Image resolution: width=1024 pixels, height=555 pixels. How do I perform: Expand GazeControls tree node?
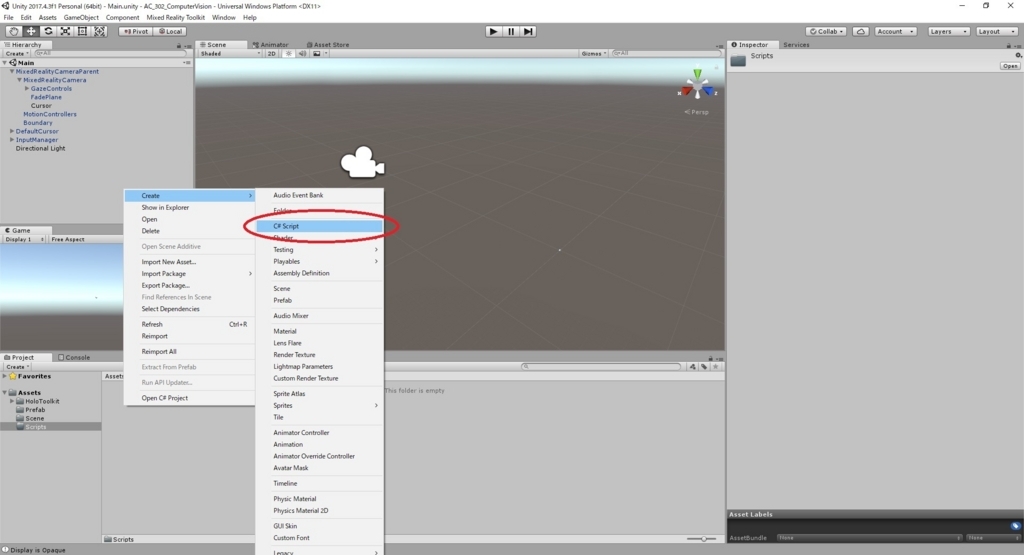pos(27,88)
